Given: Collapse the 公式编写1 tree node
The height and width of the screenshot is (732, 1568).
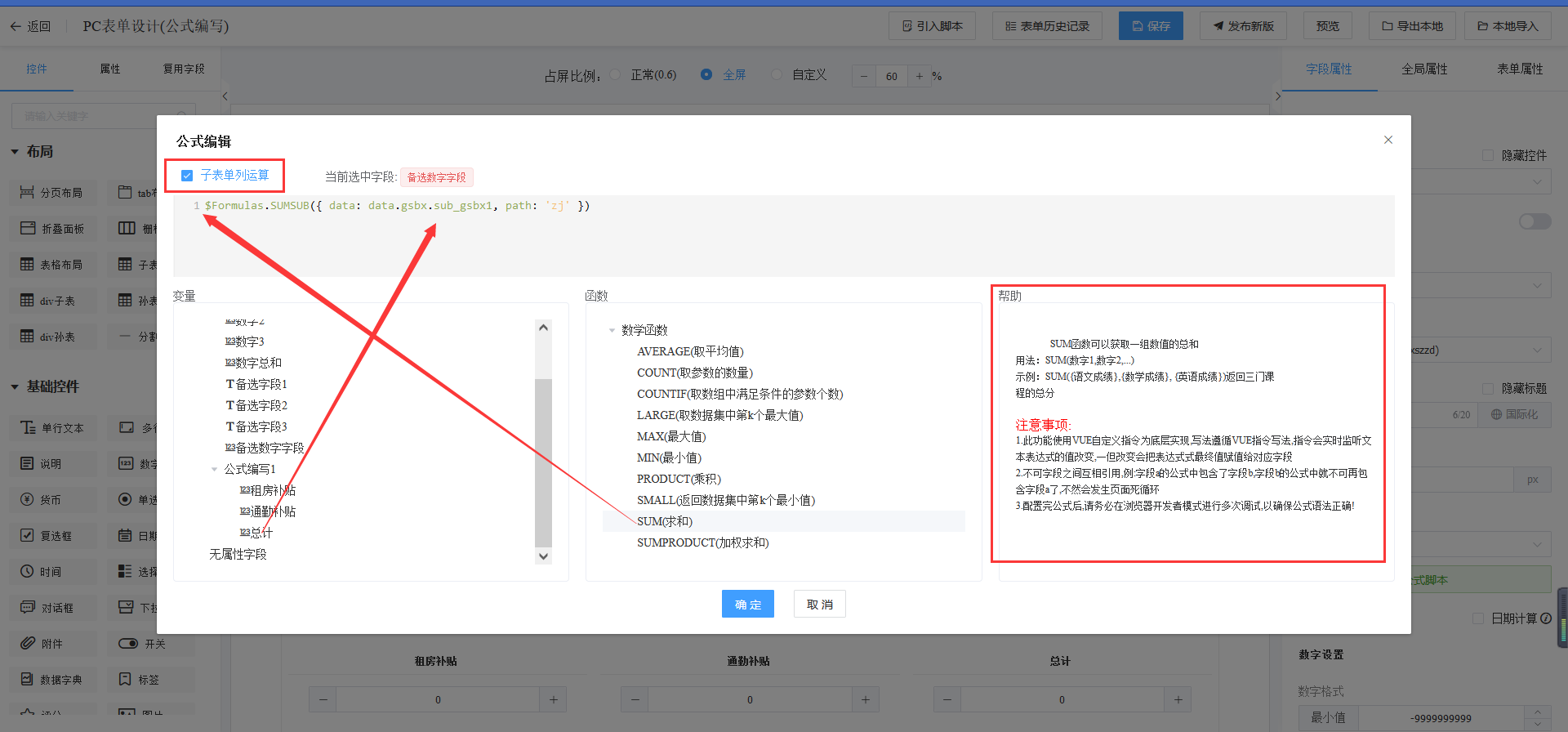Looking at the screenshot, I should (215, 469).
